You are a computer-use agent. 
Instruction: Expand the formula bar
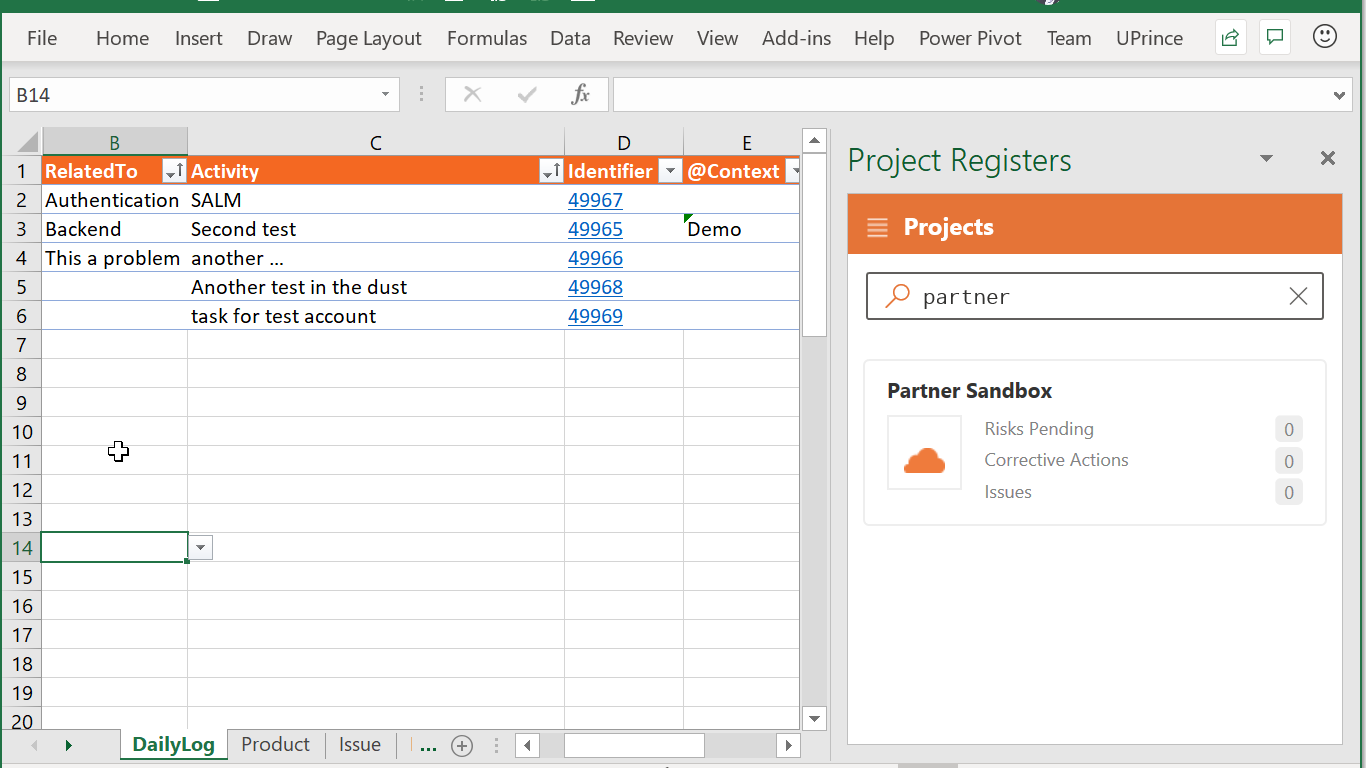1340,96
